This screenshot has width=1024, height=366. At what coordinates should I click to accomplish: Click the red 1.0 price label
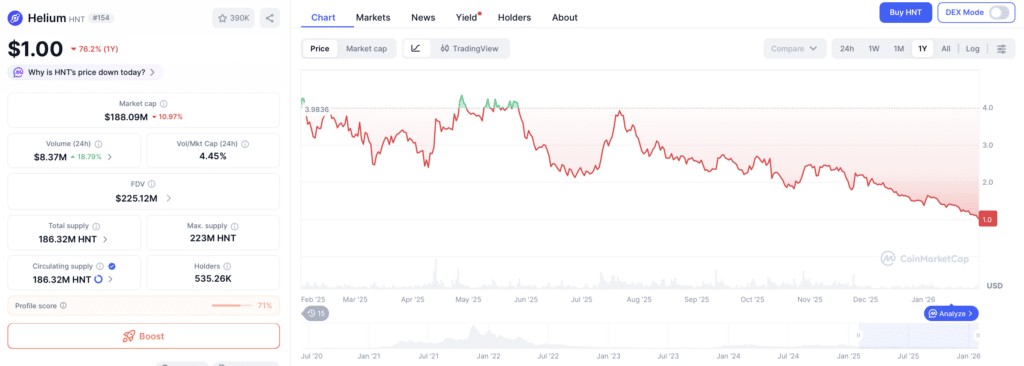(986, 220)
